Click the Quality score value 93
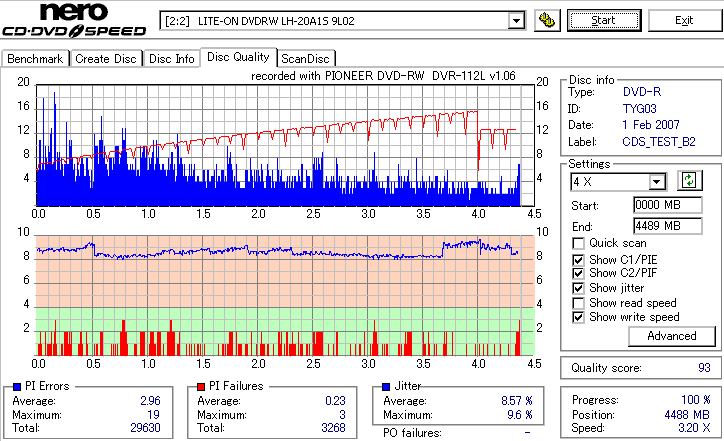 tap(704, 368)
